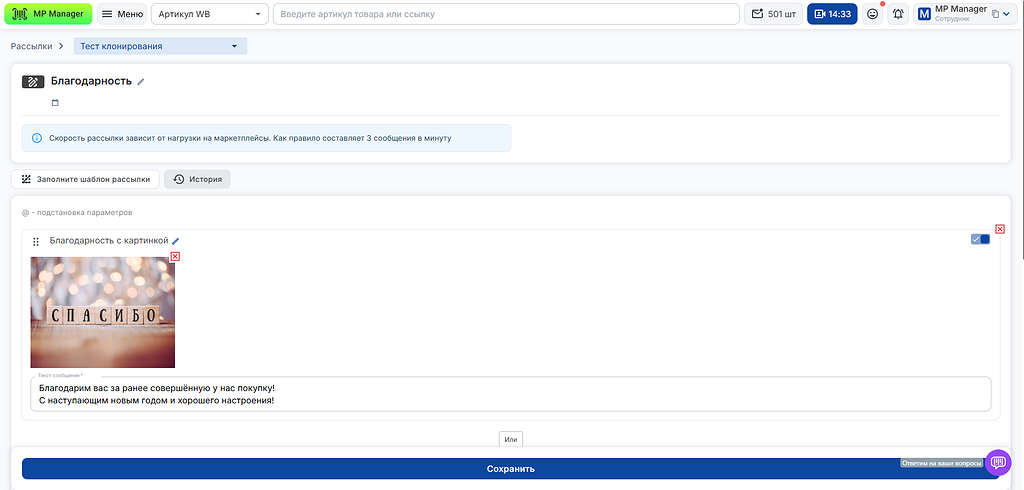
Task: Expand the MP Manager account chevron
Action: coord(1008,14)
